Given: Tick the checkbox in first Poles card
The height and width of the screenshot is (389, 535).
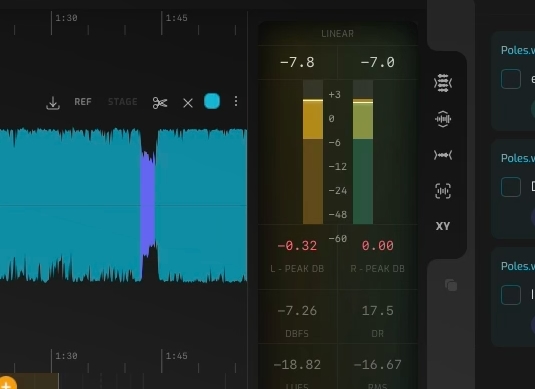Looking at the screenshot, I should 511,79.
